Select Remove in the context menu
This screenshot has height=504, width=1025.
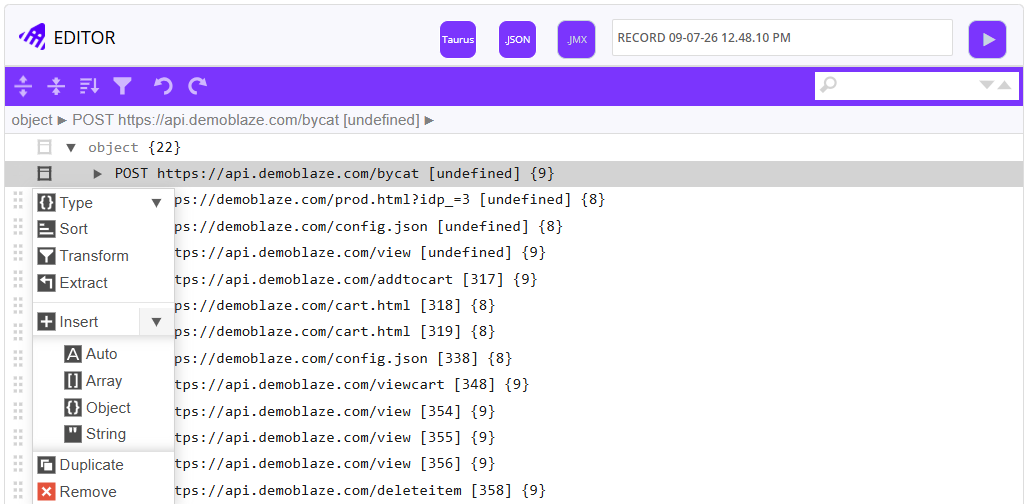click(103, 492)
